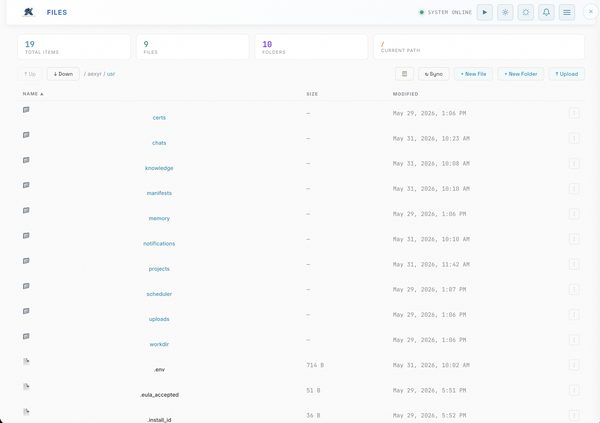The image size is (600, 423).
Task: Open actions menu for the notifications row
Action: (x=574, y=239)
